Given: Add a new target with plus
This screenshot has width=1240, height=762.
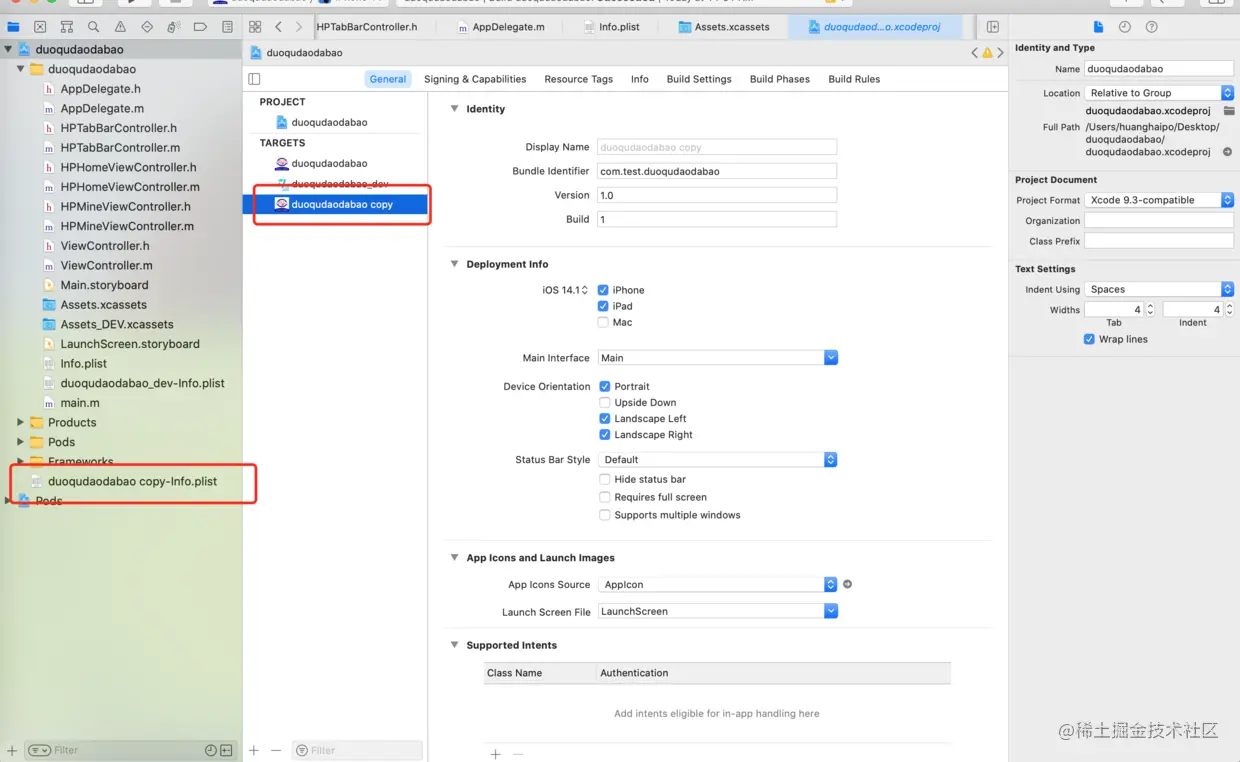Looking at the screenshot, I should 254,750.
